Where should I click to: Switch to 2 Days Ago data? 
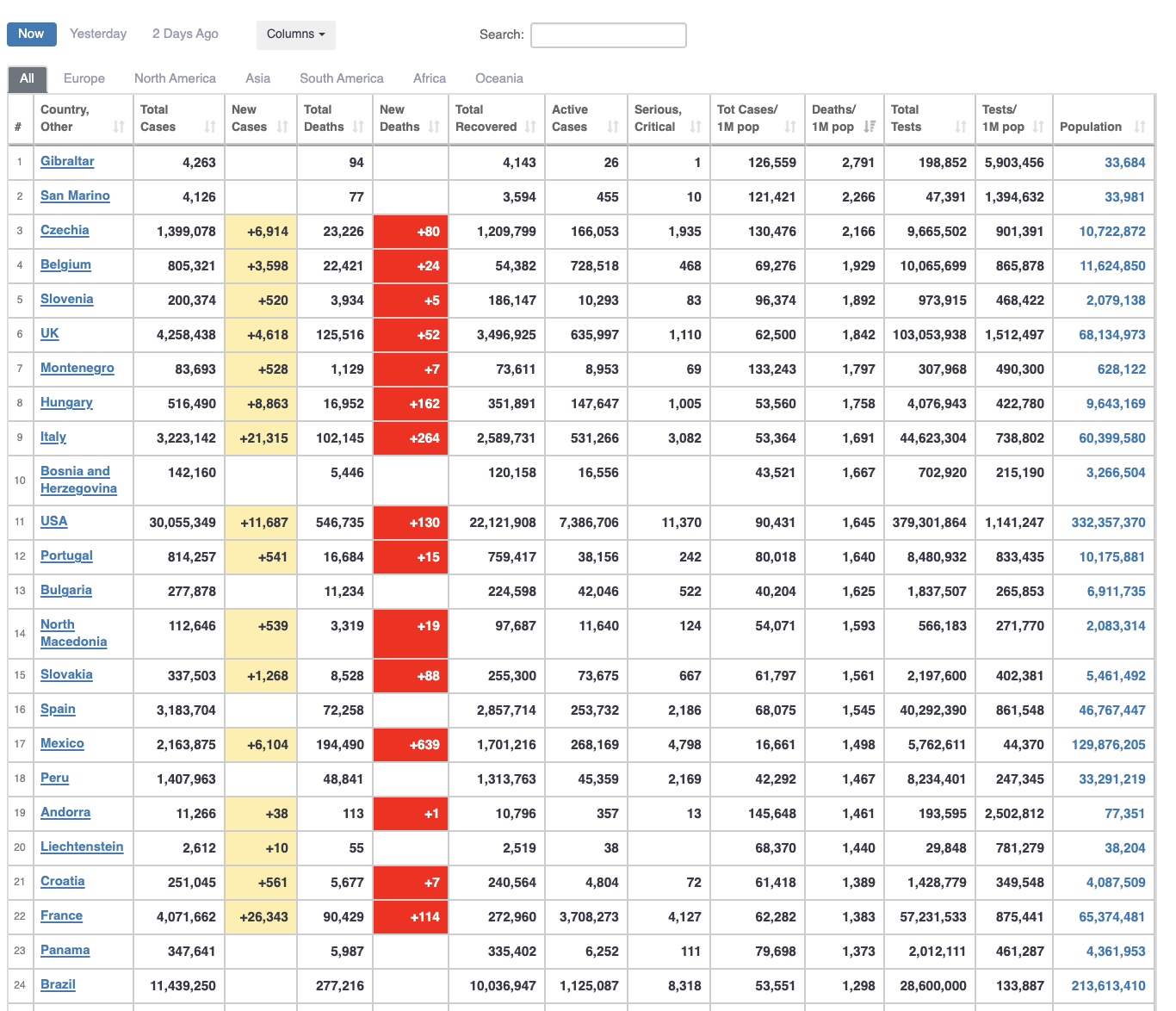(185, 34)
